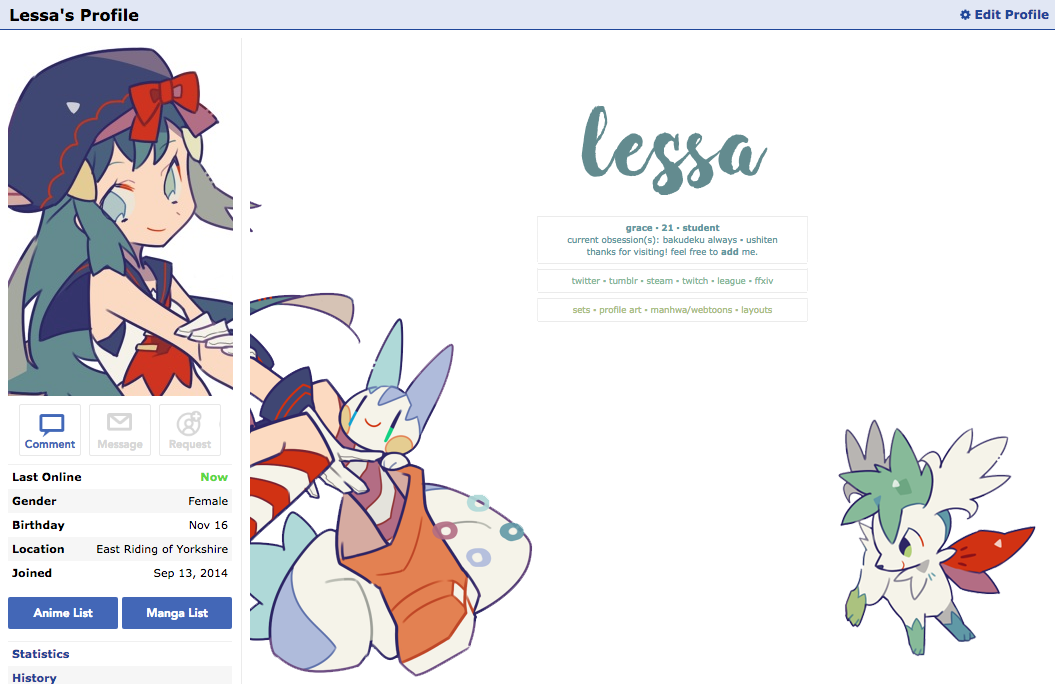Open the twitter link
This screenshot has height=684, width=1055.
(585, 281)
